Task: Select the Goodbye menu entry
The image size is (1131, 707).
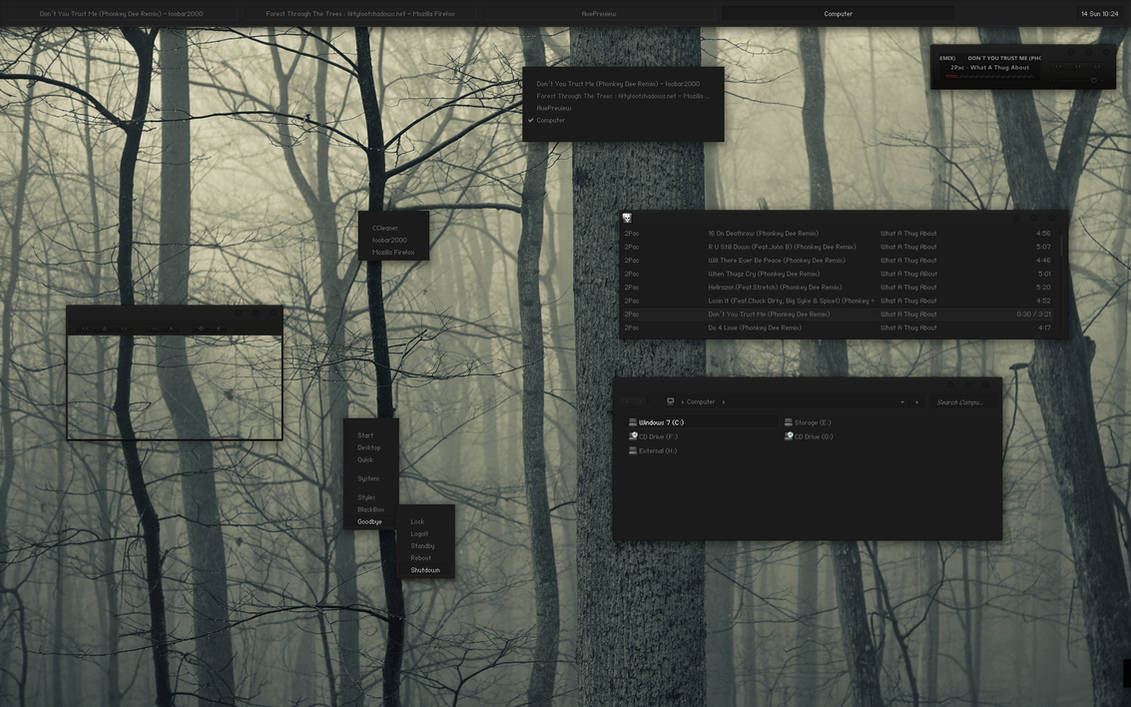Action: (371, 522)
